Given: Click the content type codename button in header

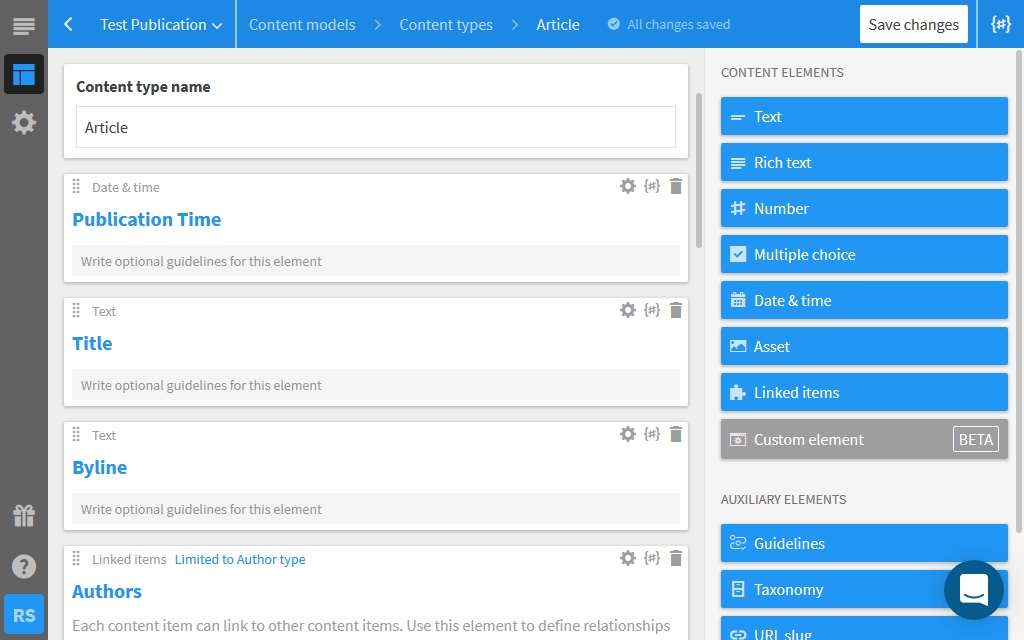Looking at the screenshot, I should pos(1000,24).
